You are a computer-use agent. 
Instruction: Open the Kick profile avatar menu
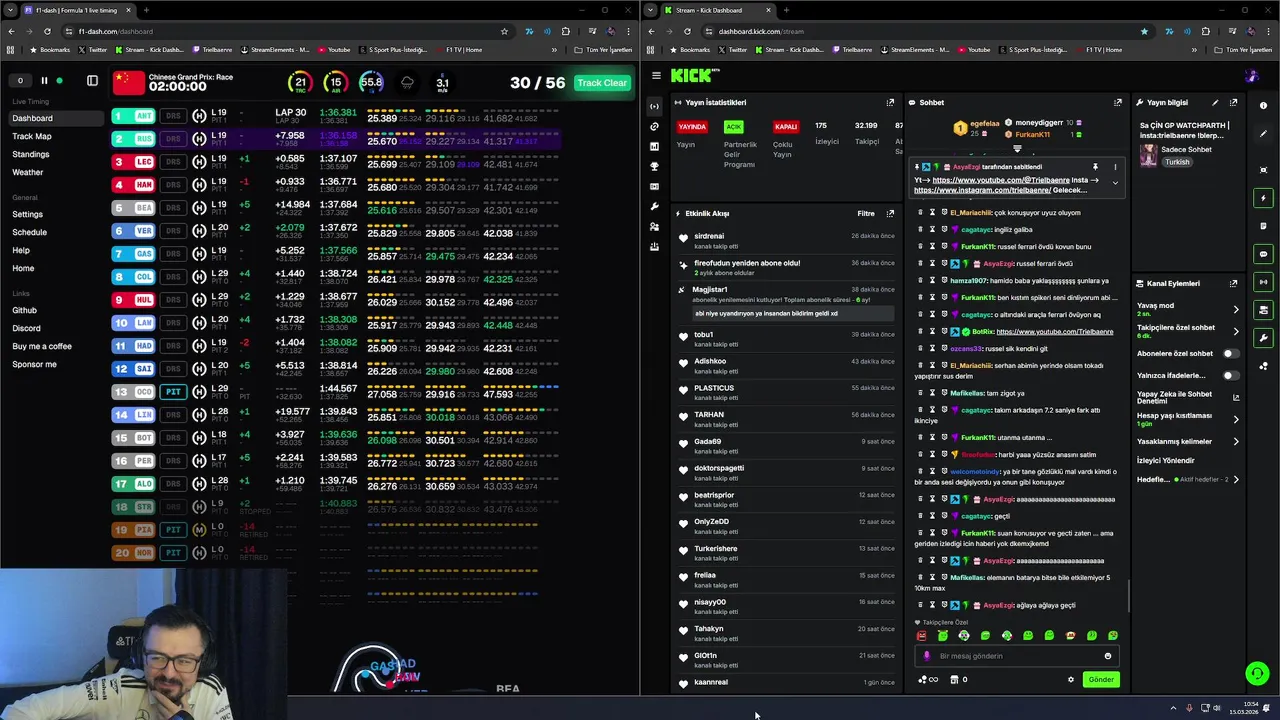pyautogui.click(x=1252, y=76)
